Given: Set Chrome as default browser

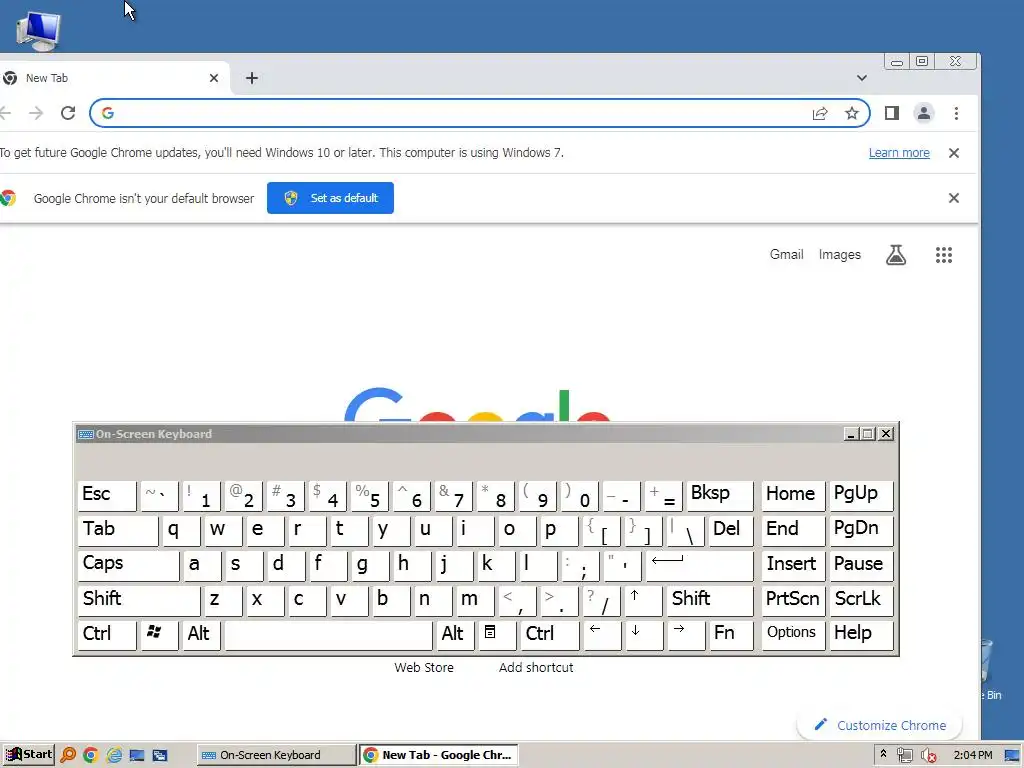Looking at the screenshot, I should coord(330,198).
